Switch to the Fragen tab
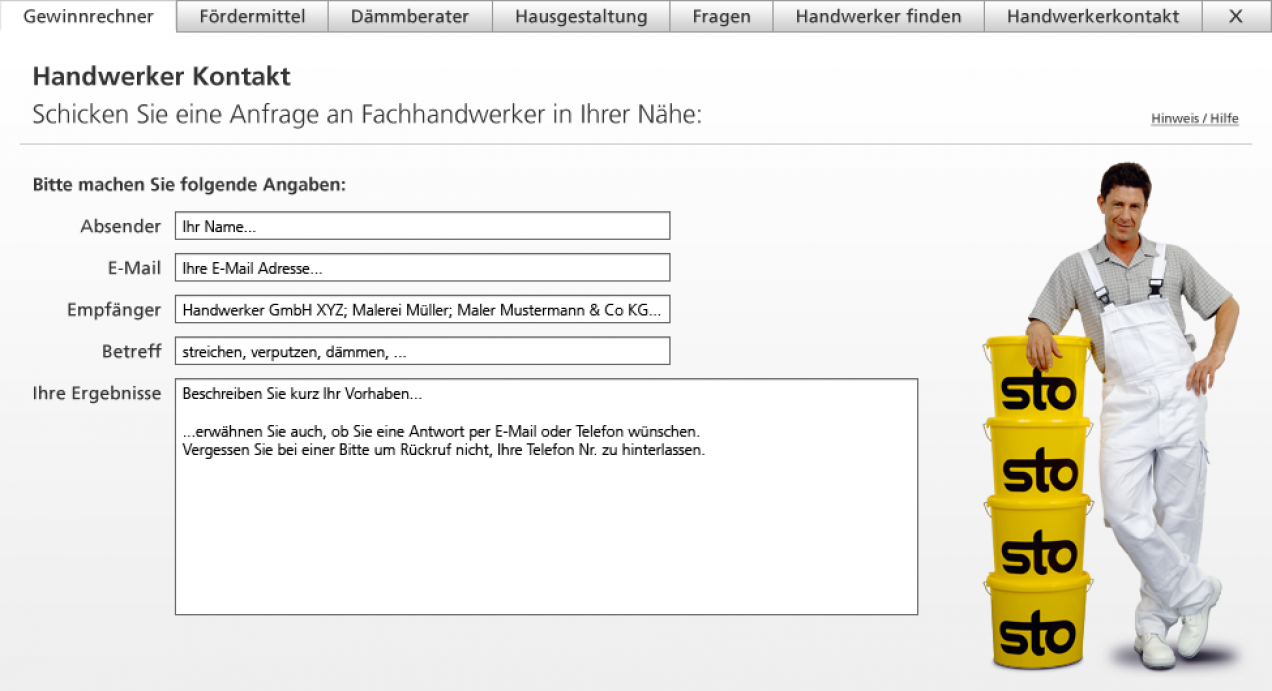This screenshot has height=691, width=1272. click(721, 16)
